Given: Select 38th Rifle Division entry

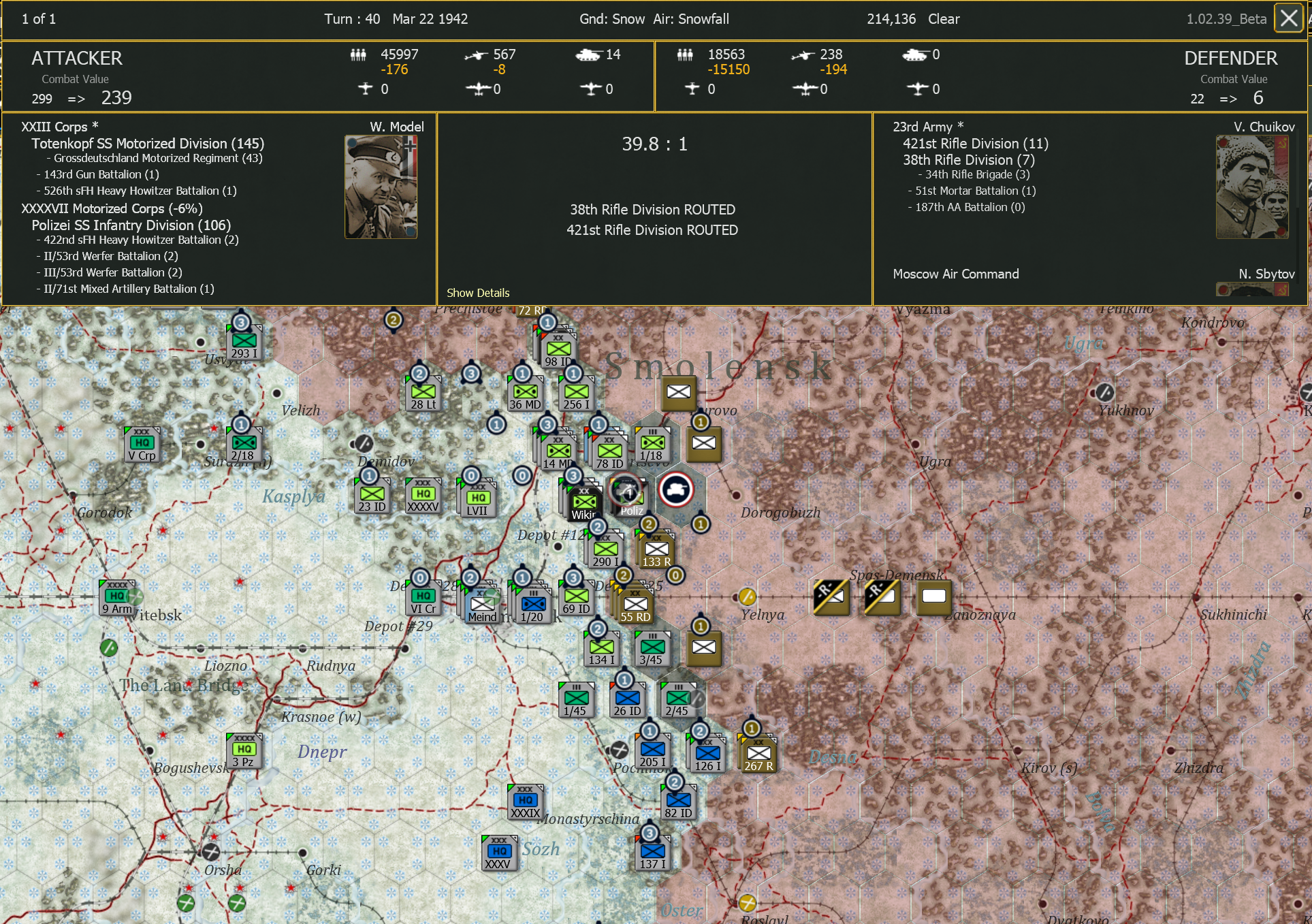Looking at the screenshot, I should click(x=969, y=160).
